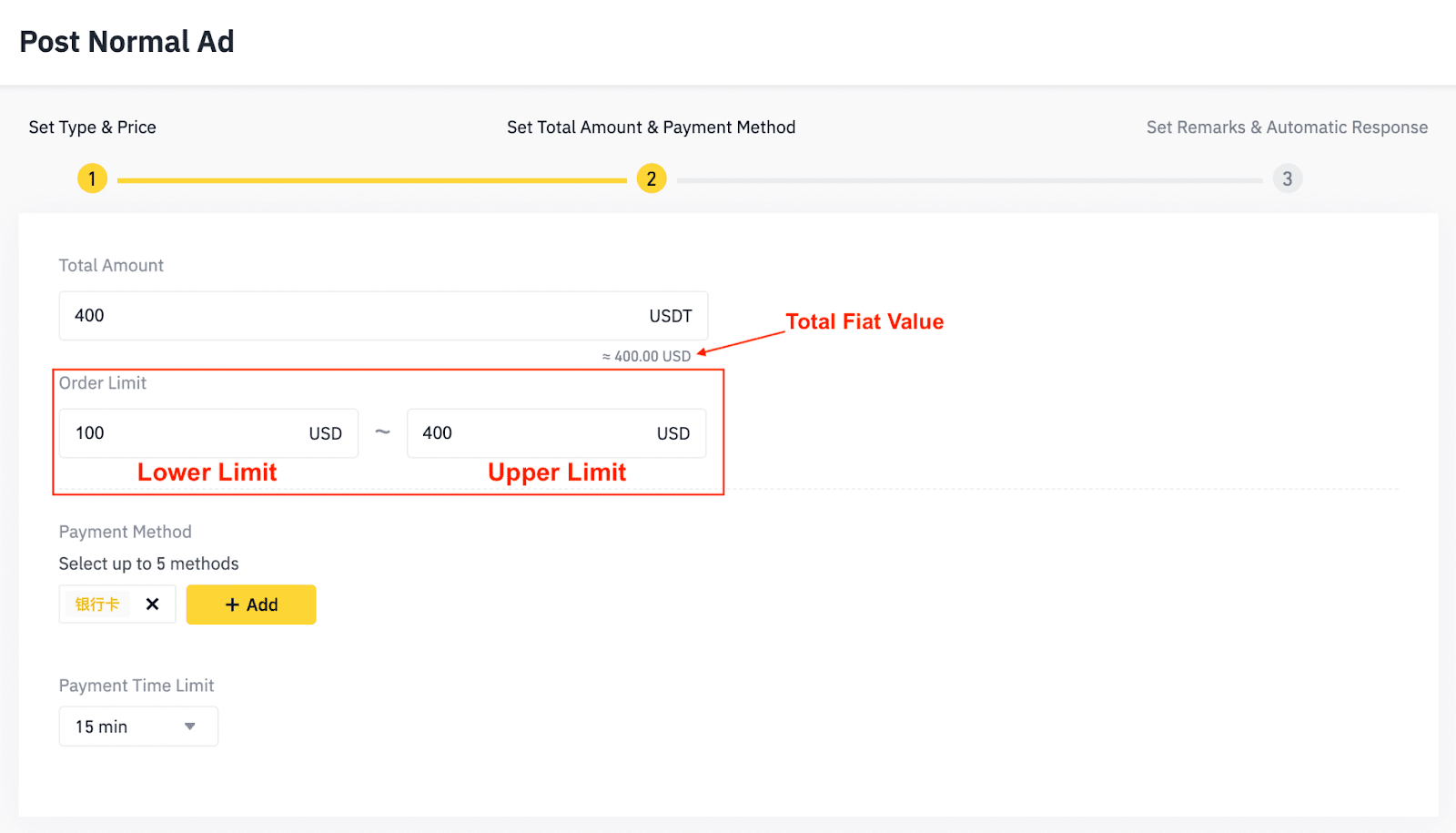
Task: Click the + Add payment method button
Action: 251,604
